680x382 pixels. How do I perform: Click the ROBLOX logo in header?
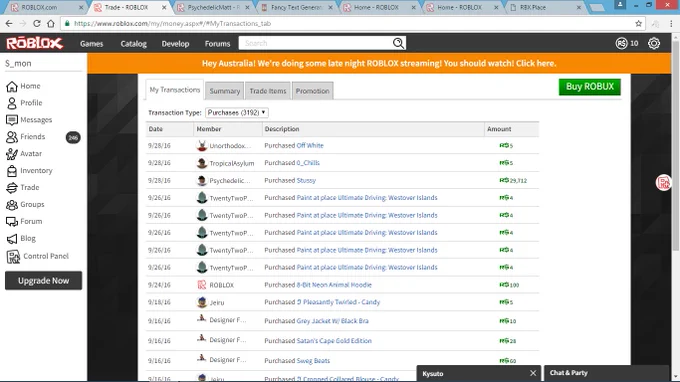coord(34,43)
